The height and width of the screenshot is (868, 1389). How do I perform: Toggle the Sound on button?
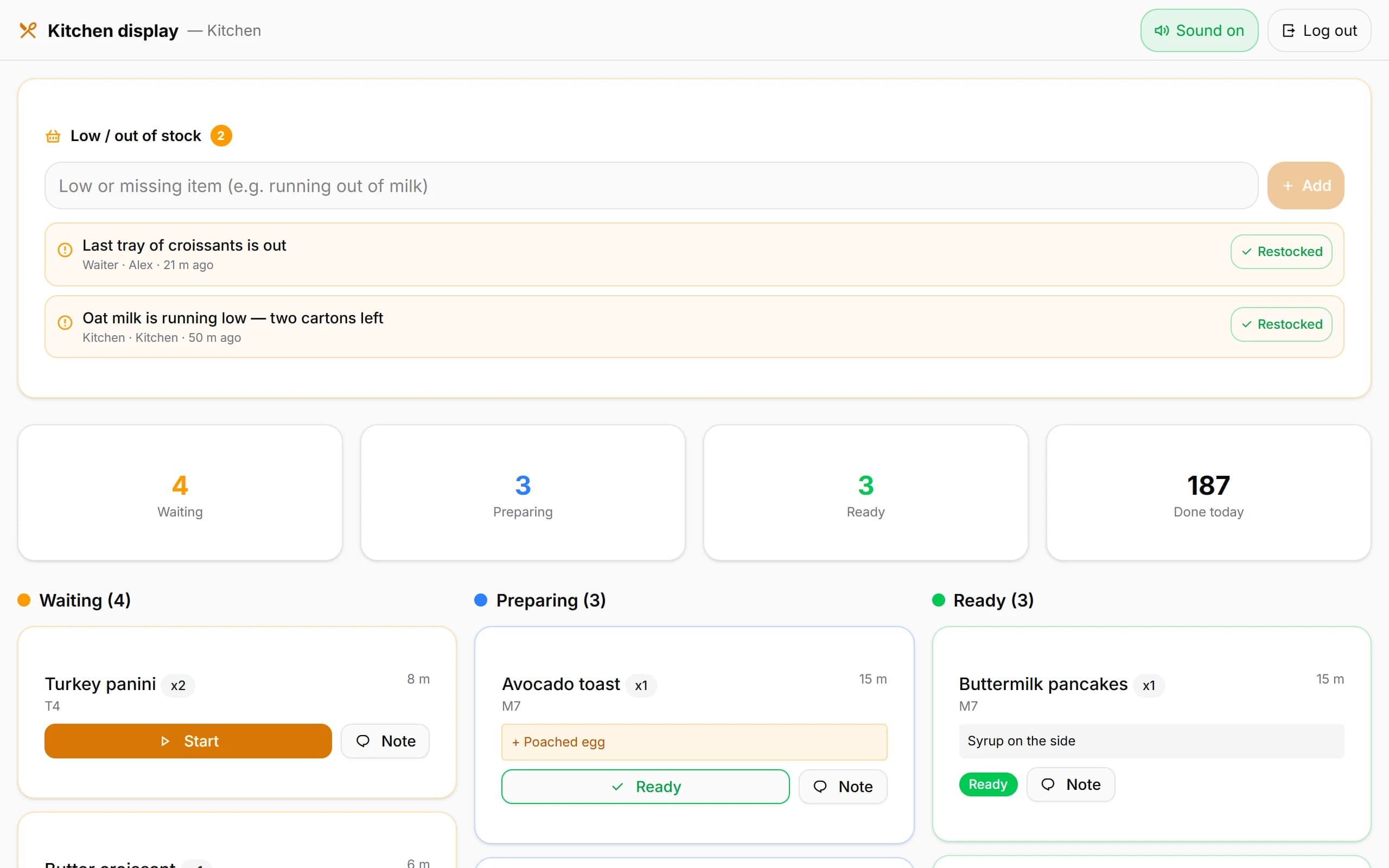pyautogui.click(x=1199, y=30)
